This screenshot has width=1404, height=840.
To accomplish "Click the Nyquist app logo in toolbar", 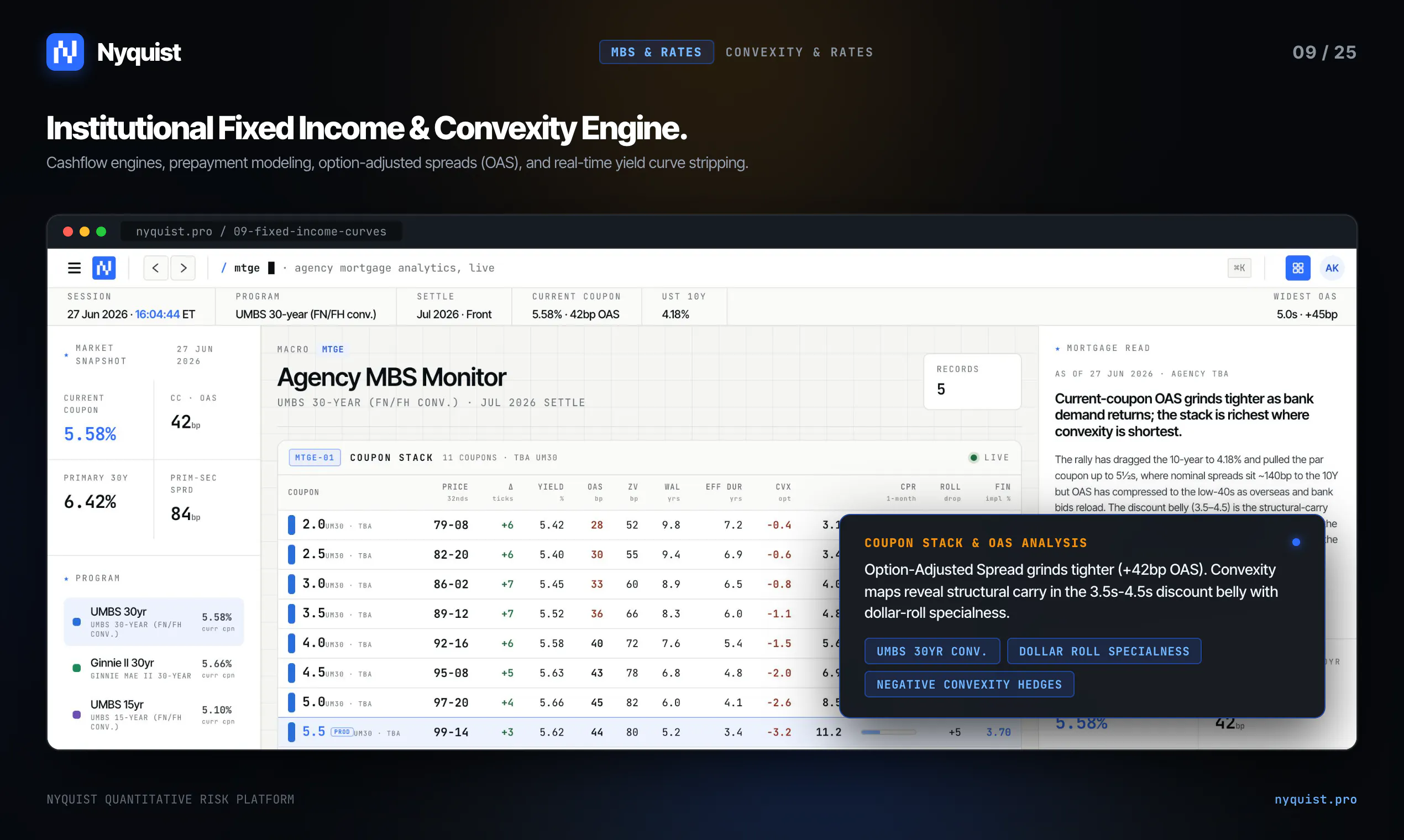I will click(104, 267).
